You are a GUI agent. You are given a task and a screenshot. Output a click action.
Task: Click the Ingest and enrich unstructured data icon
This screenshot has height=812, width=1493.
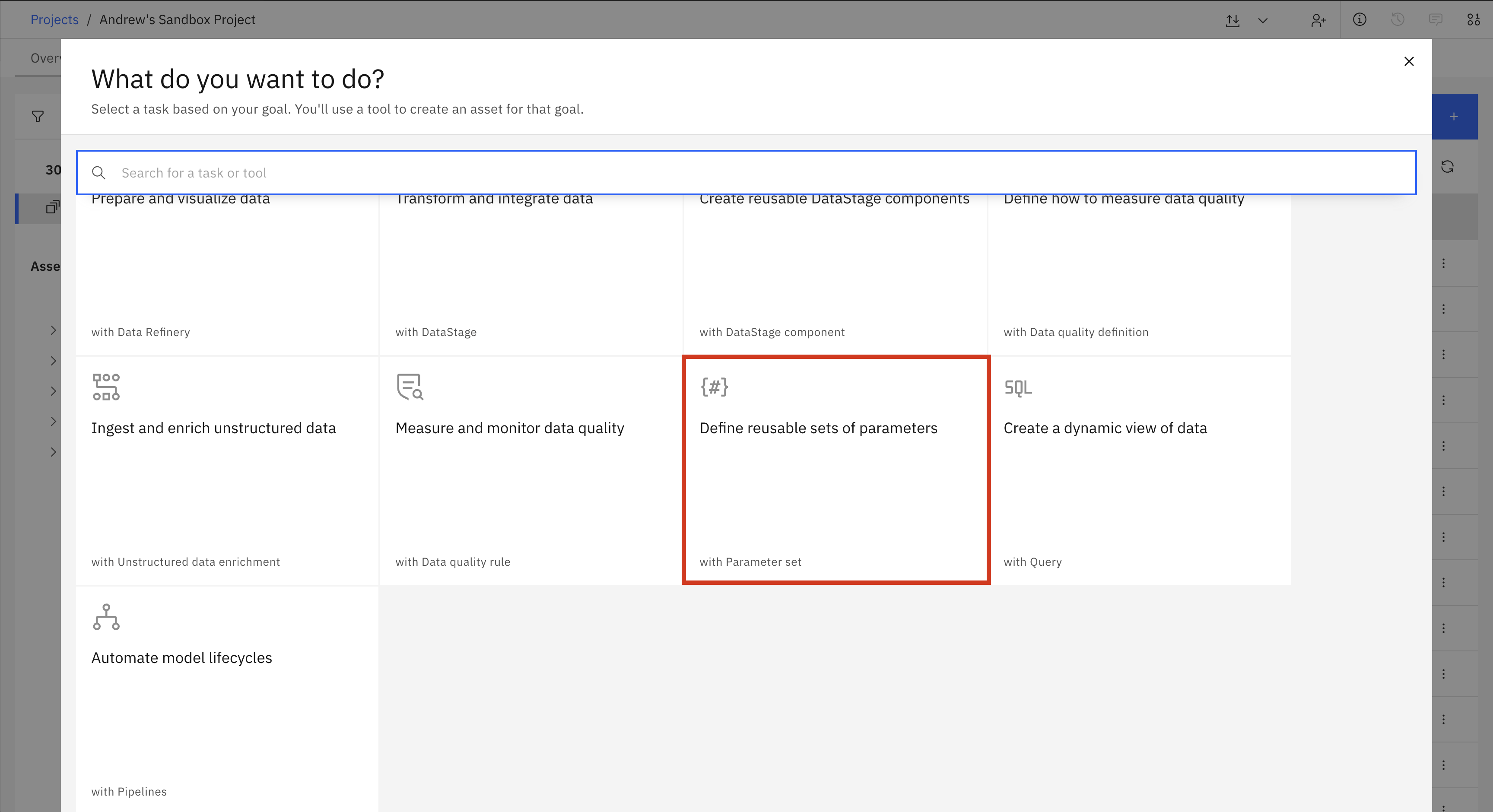tap(106, 387)
